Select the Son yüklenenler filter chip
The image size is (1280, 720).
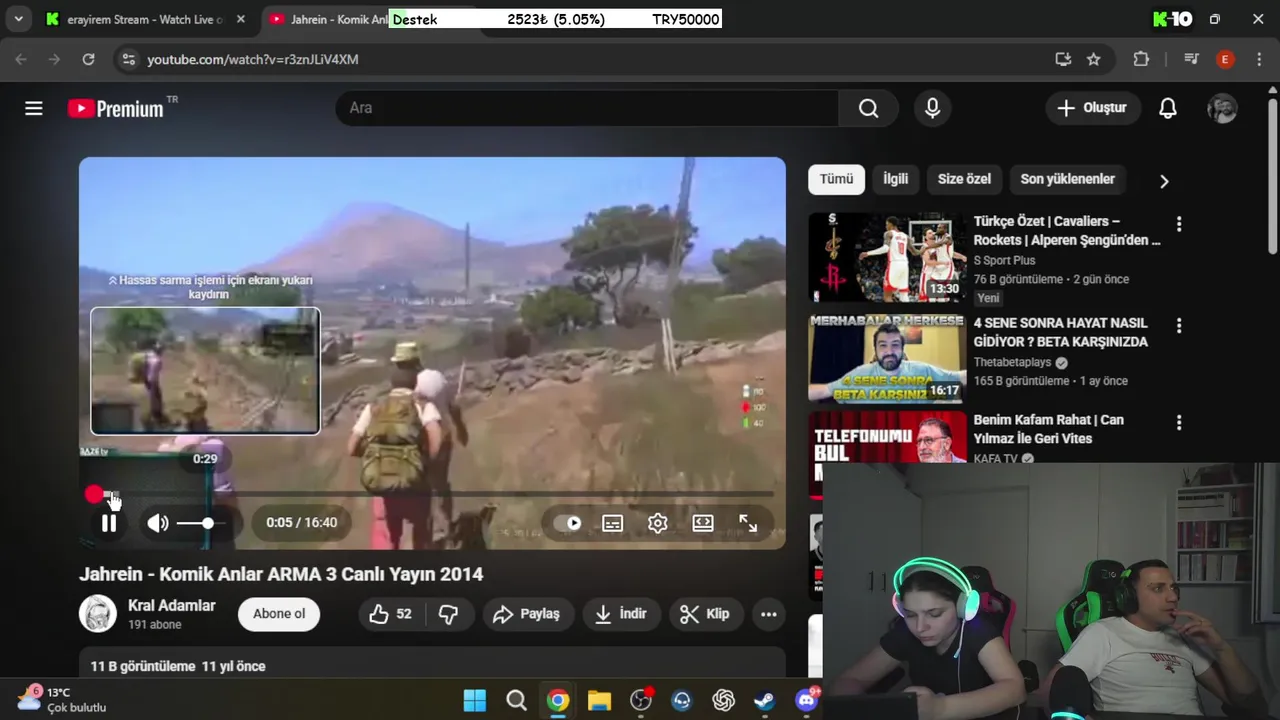[1067, 179]
